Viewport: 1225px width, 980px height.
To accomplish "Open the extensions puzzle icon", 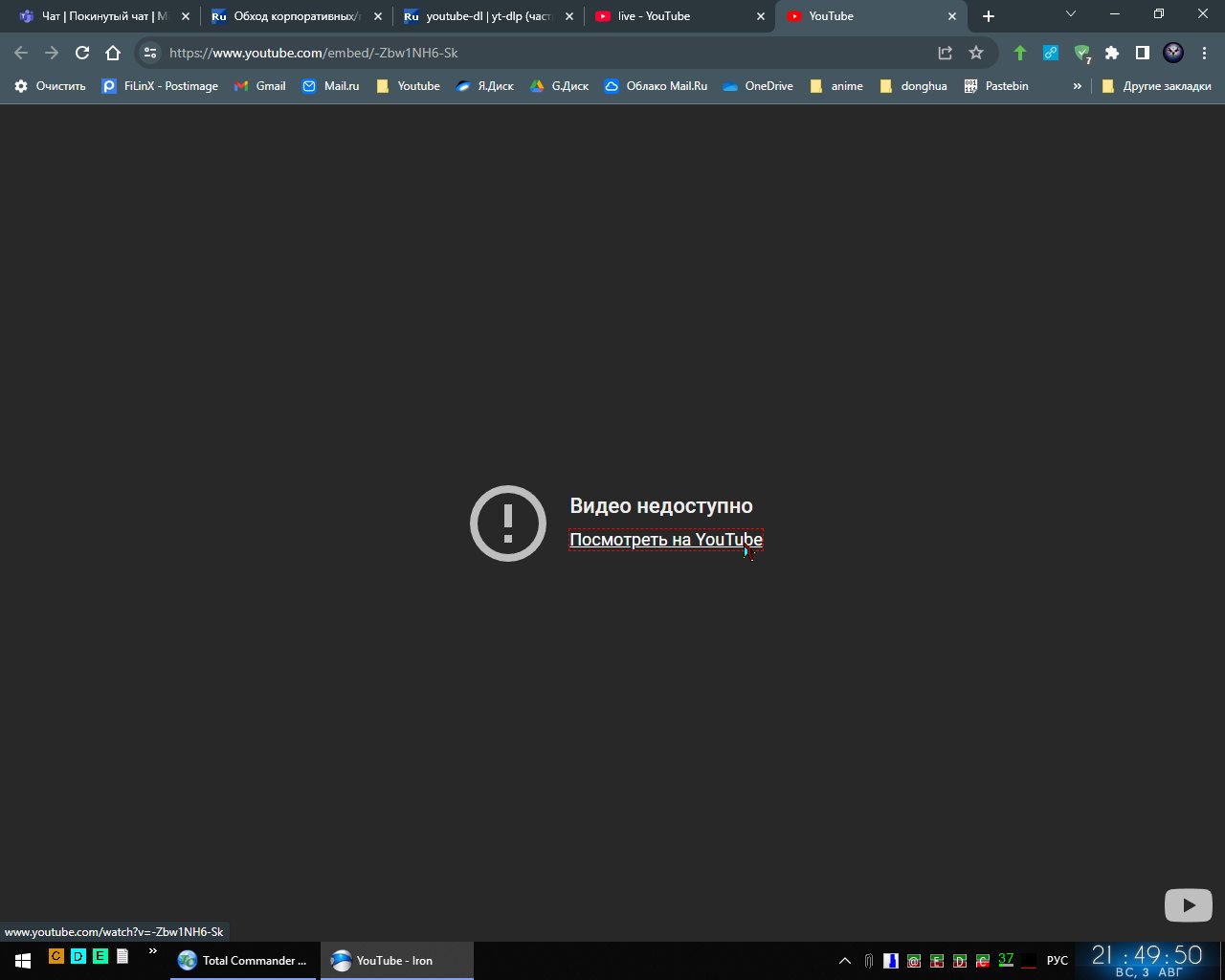I will pyautogui.click(x=1111, y=53).
